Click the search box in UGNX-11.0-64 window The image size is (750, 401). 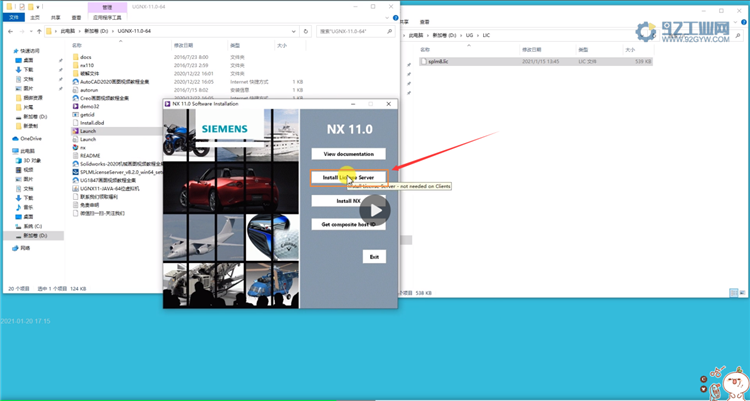[355, 31]
